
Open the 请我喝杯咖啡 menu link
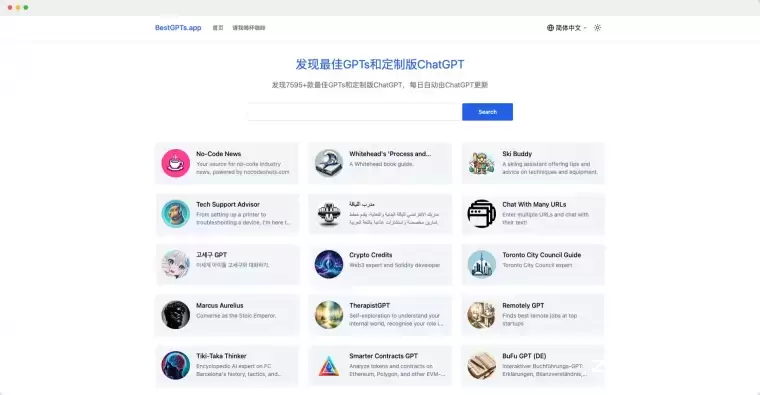(x=249, y=28)
